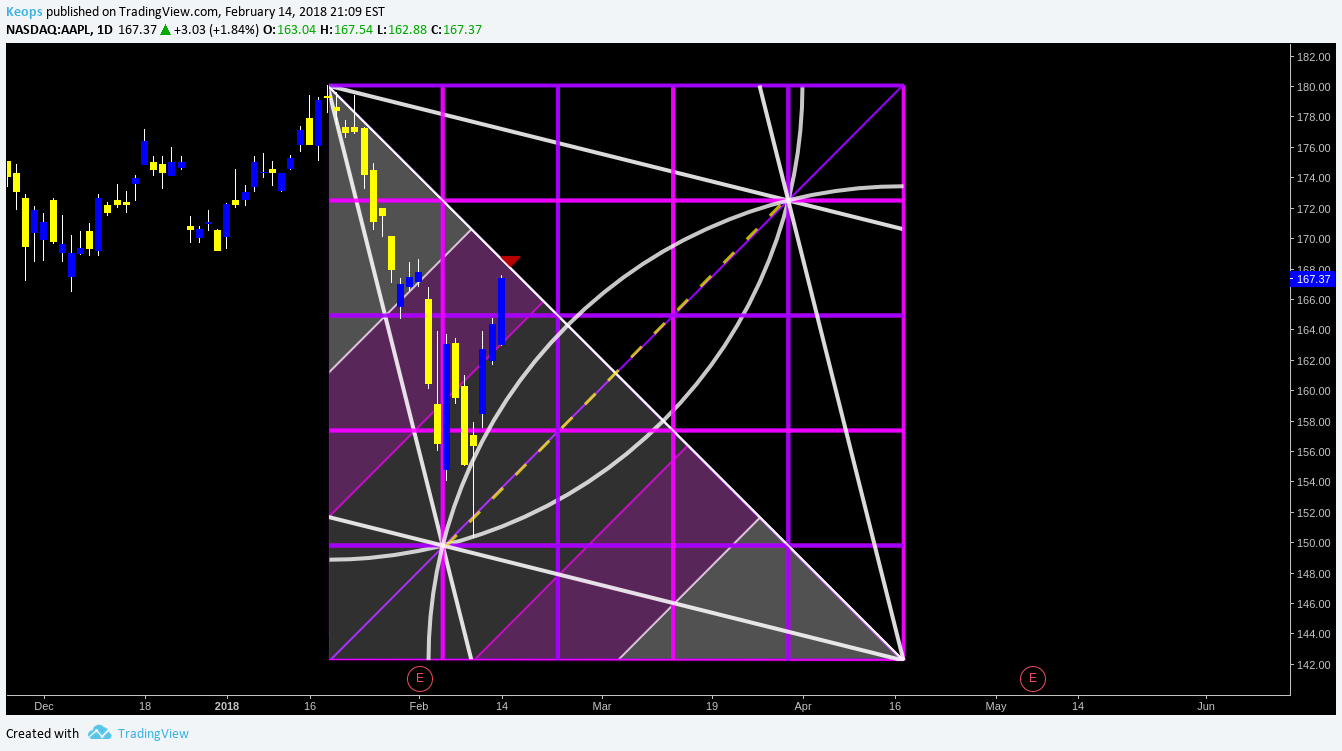
Task: Open the Keops author profile link
Action: [x=24, y=11]
